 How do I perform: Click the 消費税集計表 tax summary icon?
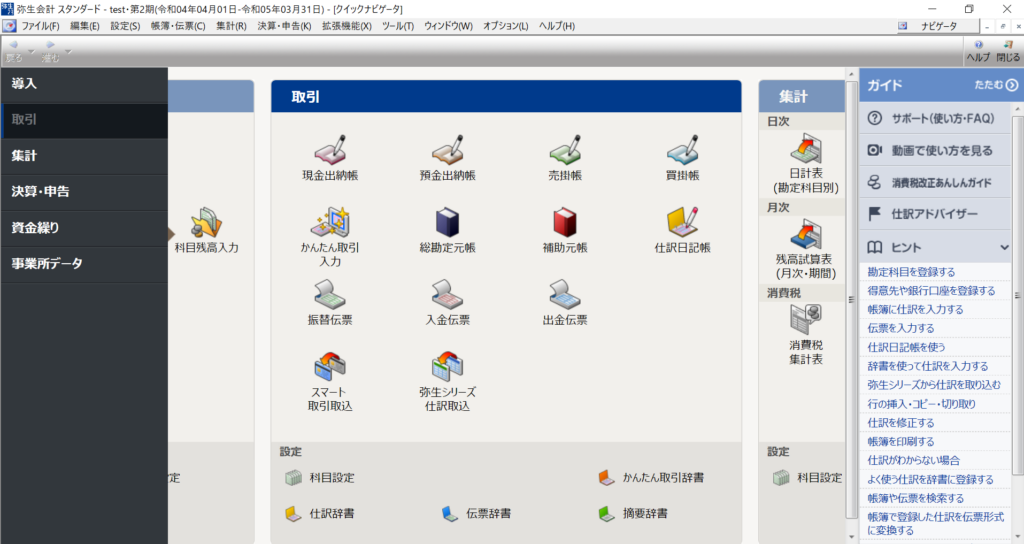[805, 322]
